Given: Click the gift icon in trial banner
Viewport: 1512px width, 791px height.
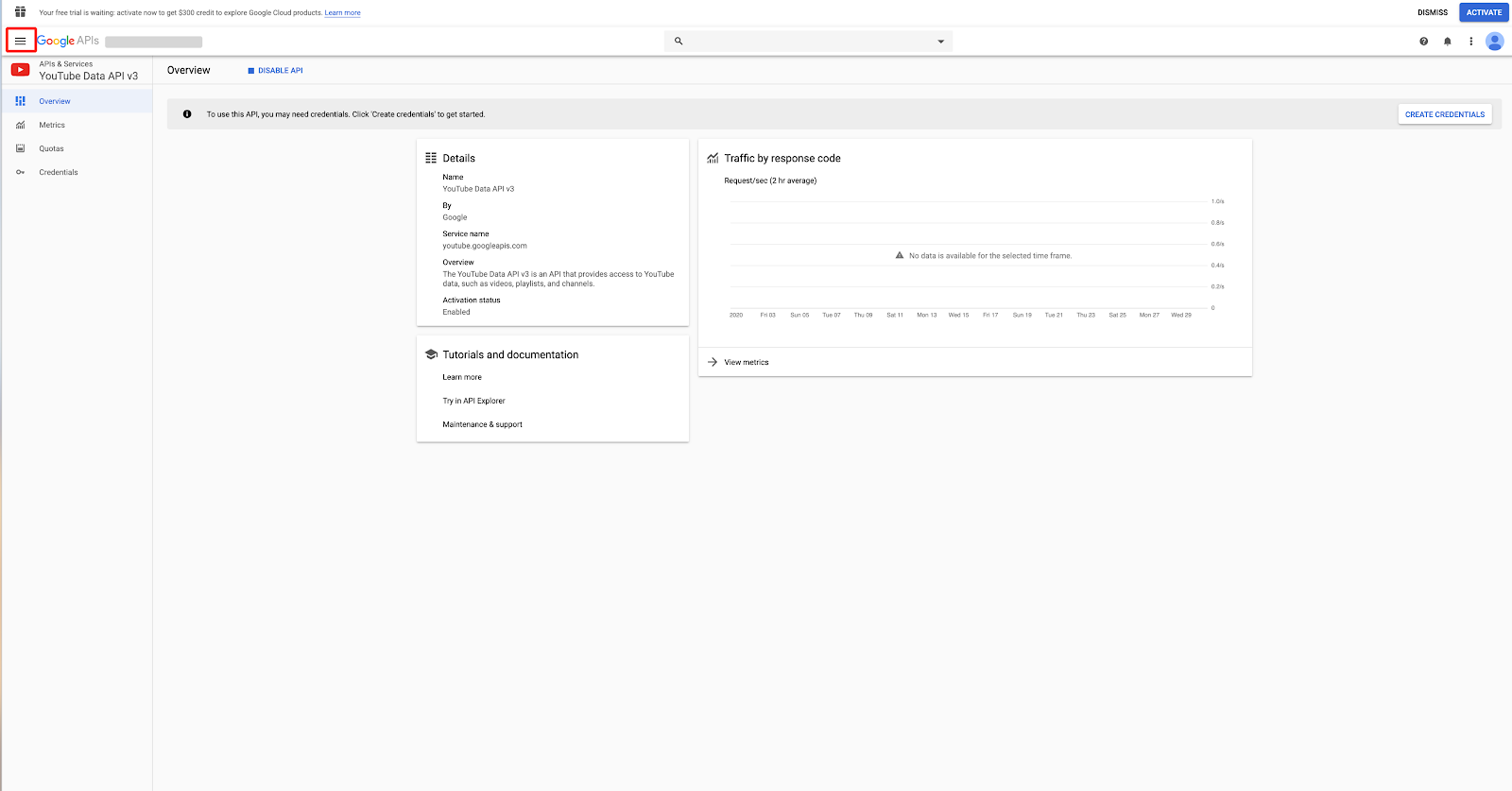Looking at the screenshot, I should tap(20, 12).
